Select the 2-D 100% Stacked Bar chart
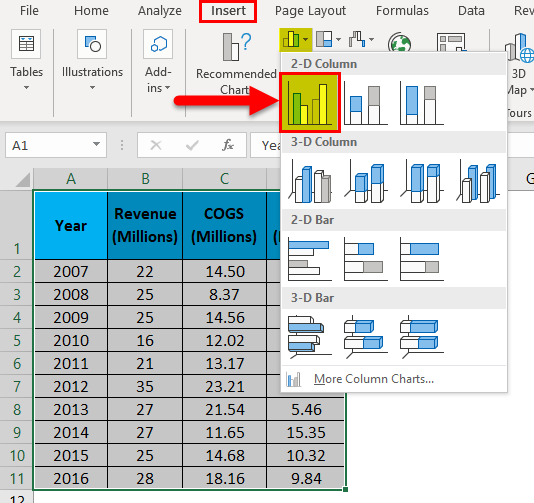 tap(422, 259)
